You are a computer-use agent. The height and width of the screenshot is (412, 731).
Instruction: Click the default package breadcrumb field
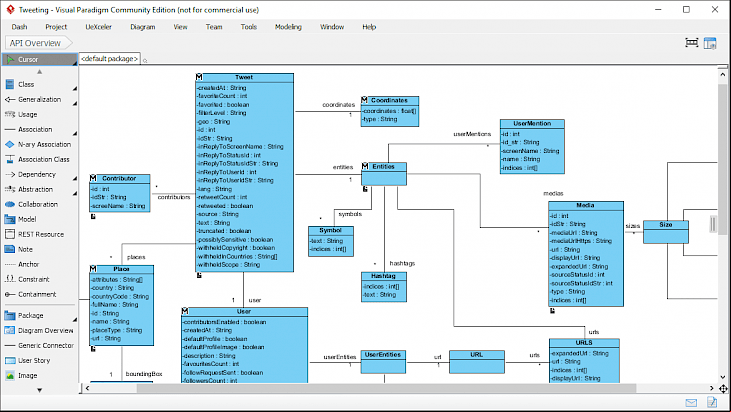(x=110, y=59)
